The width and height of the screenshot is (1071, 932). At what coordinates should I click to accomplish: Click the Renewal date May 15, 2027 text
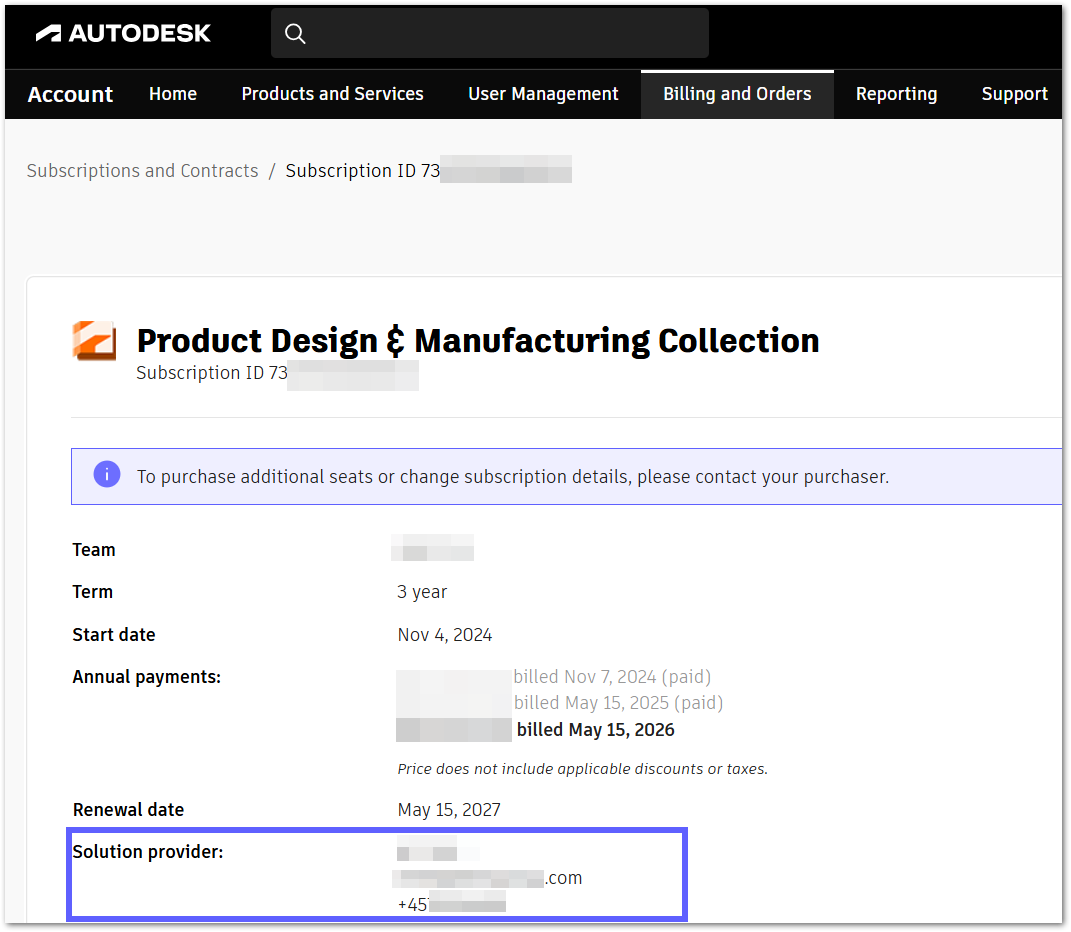pos(449,809)
